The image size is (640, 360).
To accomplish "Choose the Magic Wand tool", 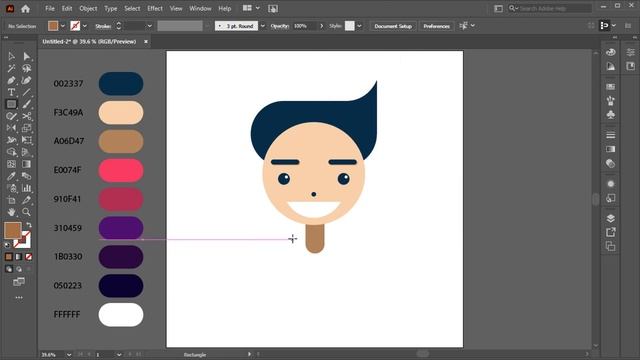I will (11, 68).
